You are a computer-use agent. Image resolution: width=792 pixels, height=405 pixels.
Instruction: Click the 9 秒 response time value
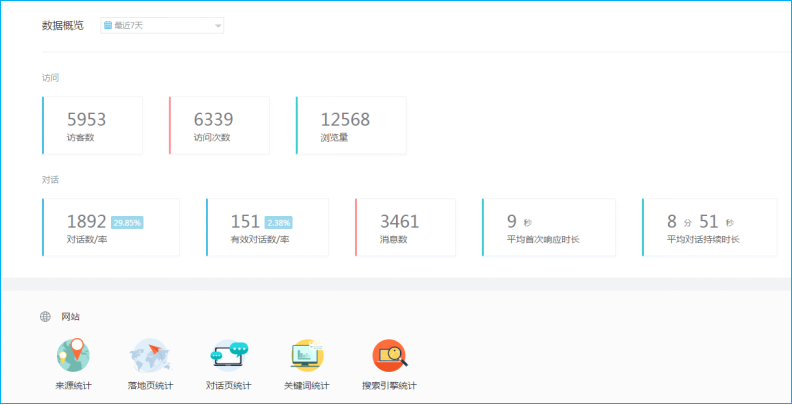(519, 222)
